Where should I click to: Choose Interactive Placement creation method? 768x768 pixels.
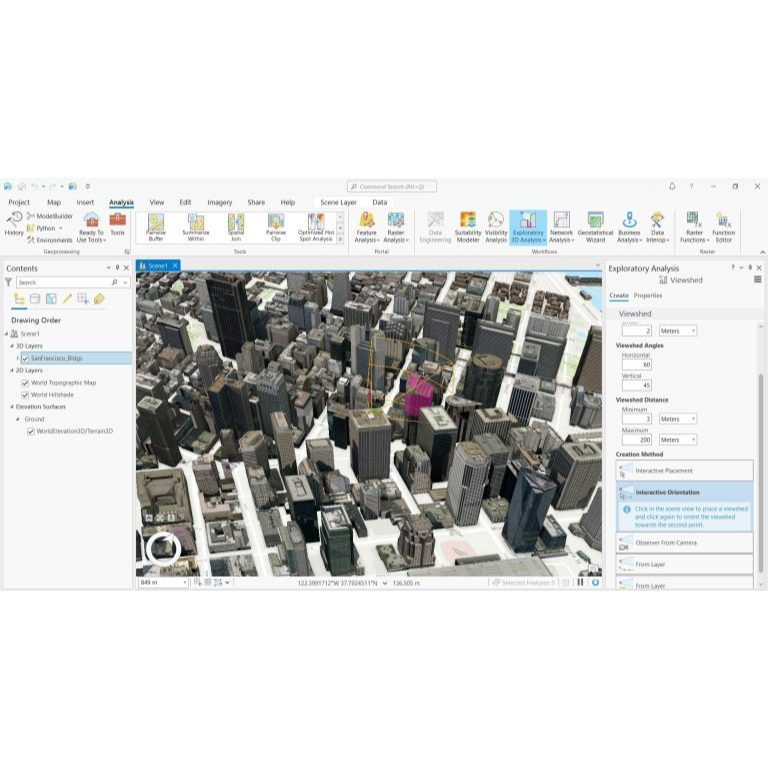coord(684,471)
